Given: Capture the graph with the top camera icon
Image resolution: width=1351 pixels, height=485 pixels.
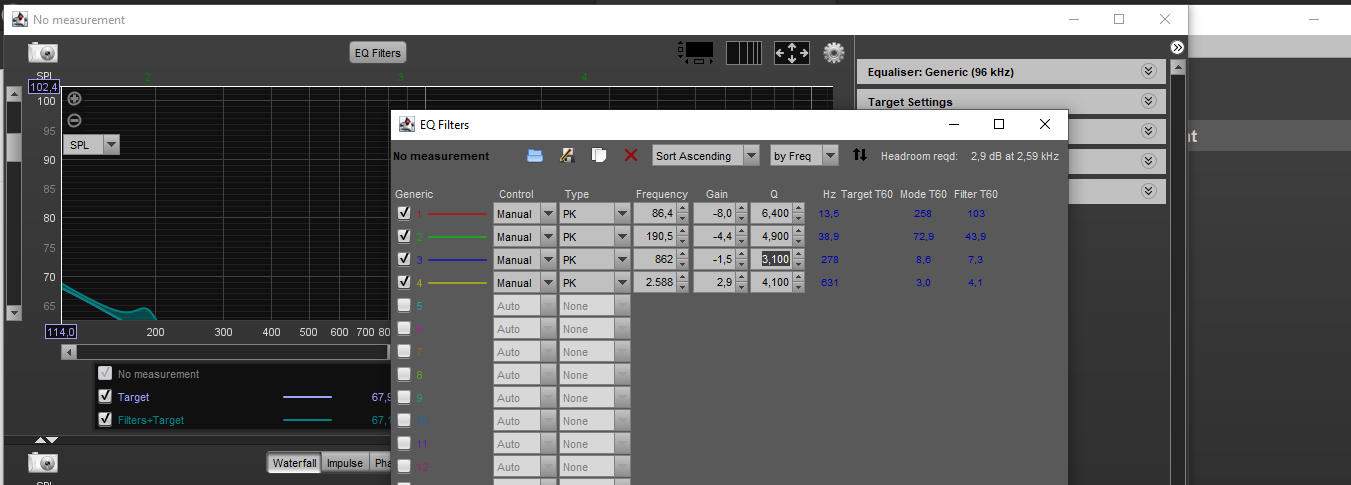Looking at the screenshot, I should (43, 53).
